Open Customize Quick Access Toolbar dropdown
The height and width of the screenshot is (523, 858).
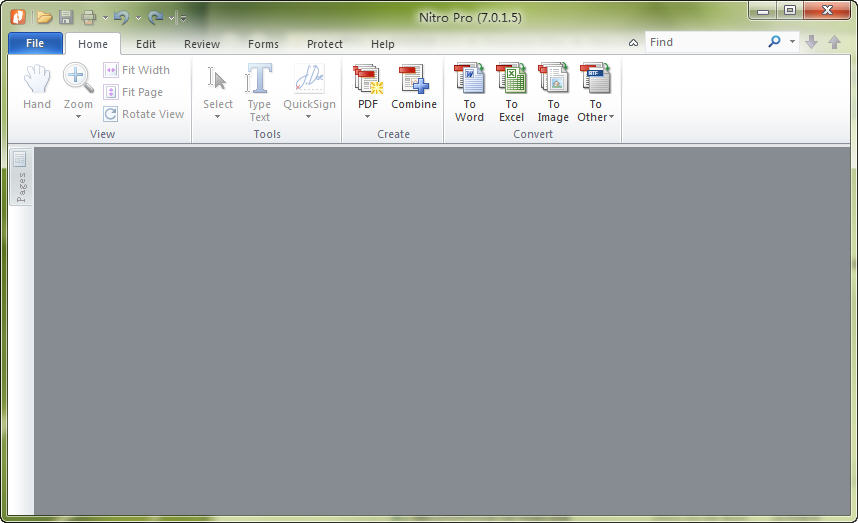[x=183, y=19]
